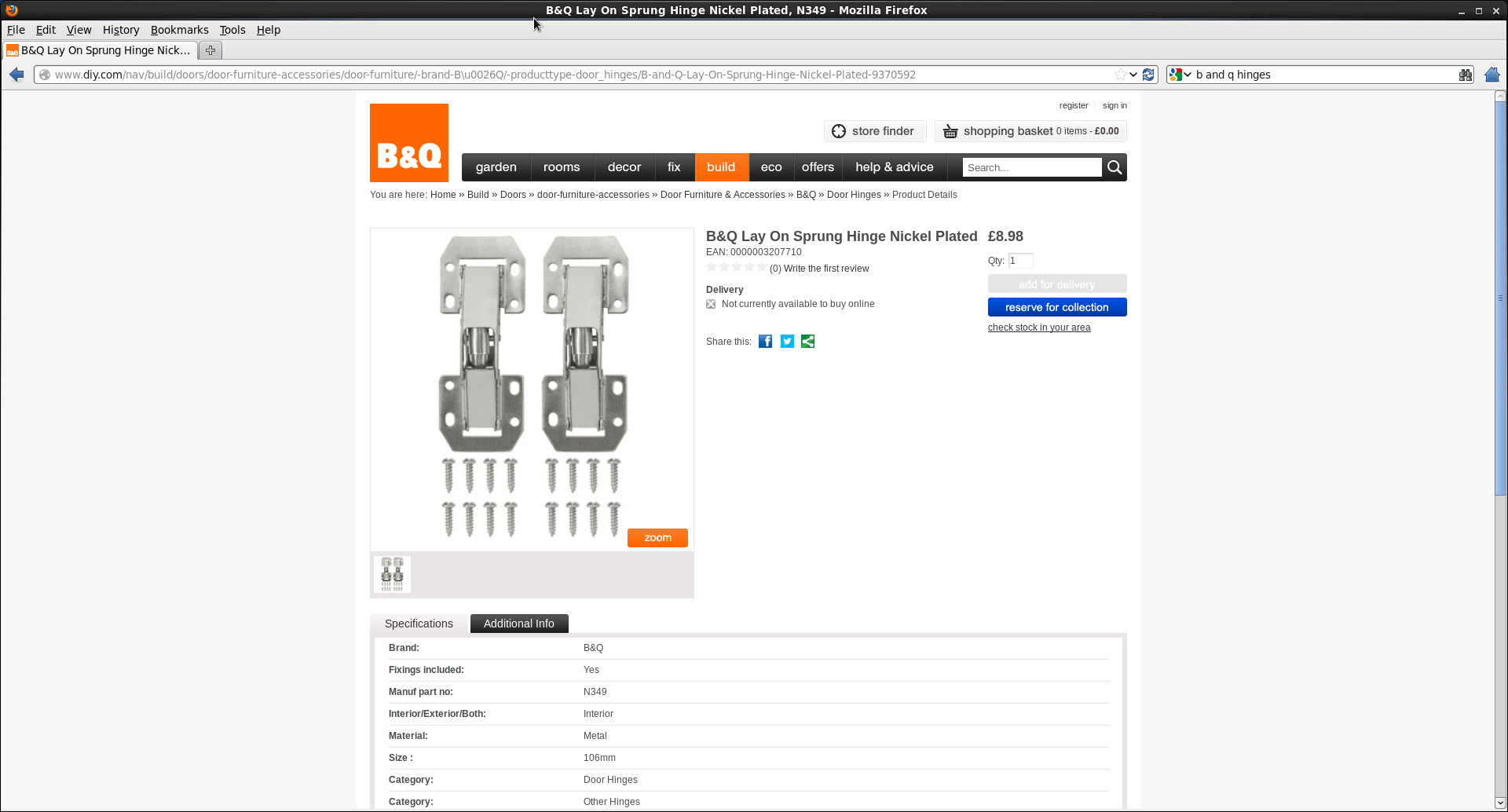
Task: Click reserve for collection button
Action: click(1057, 307)
